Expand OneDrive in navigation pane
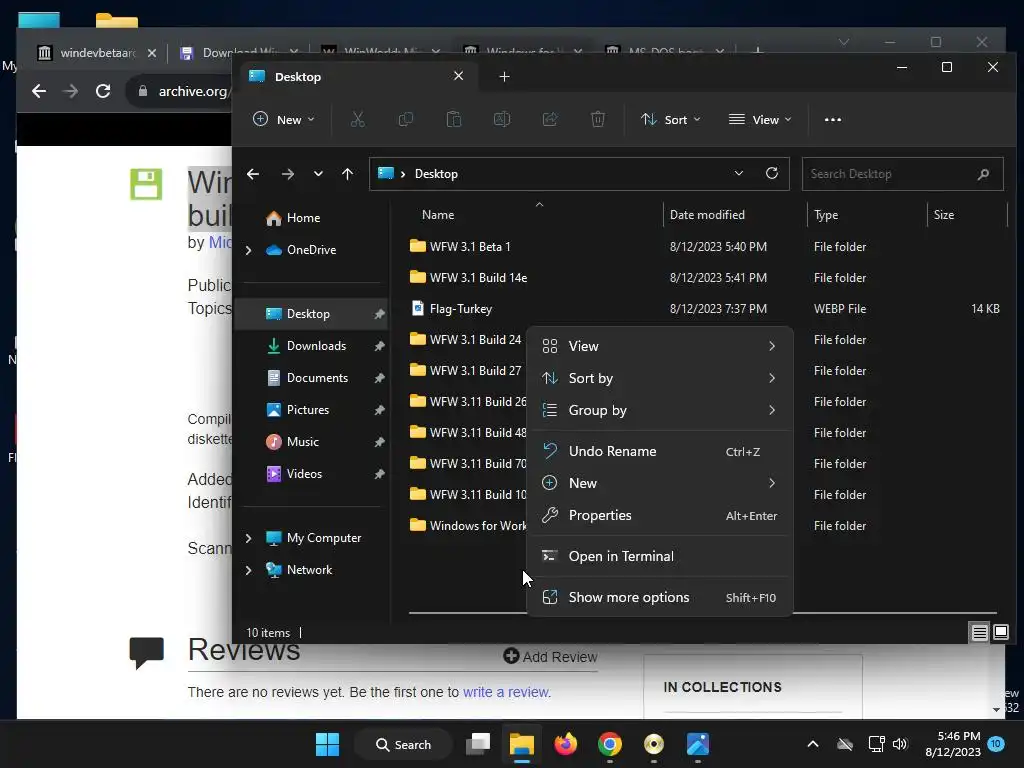The width and height of the screenshot is (1024, 768). click(248, 250)
